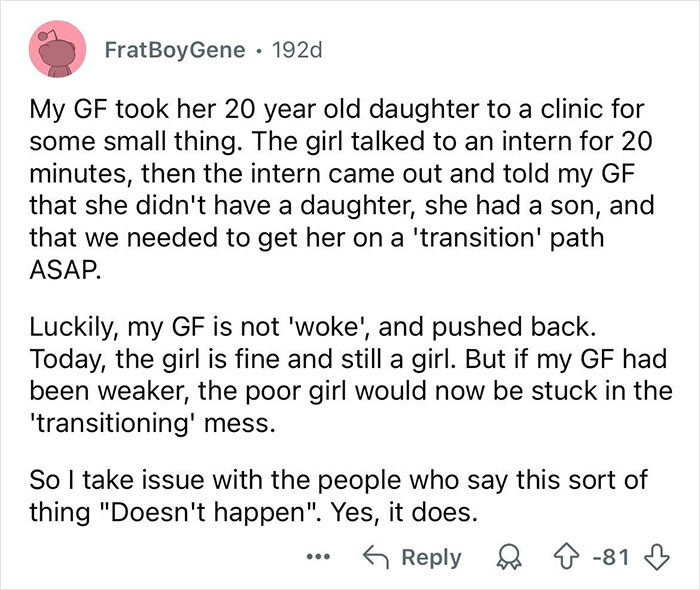Click the word 'clinic' in first line
The height and width of the screenshot is (590, 700).
coord(567,109)
